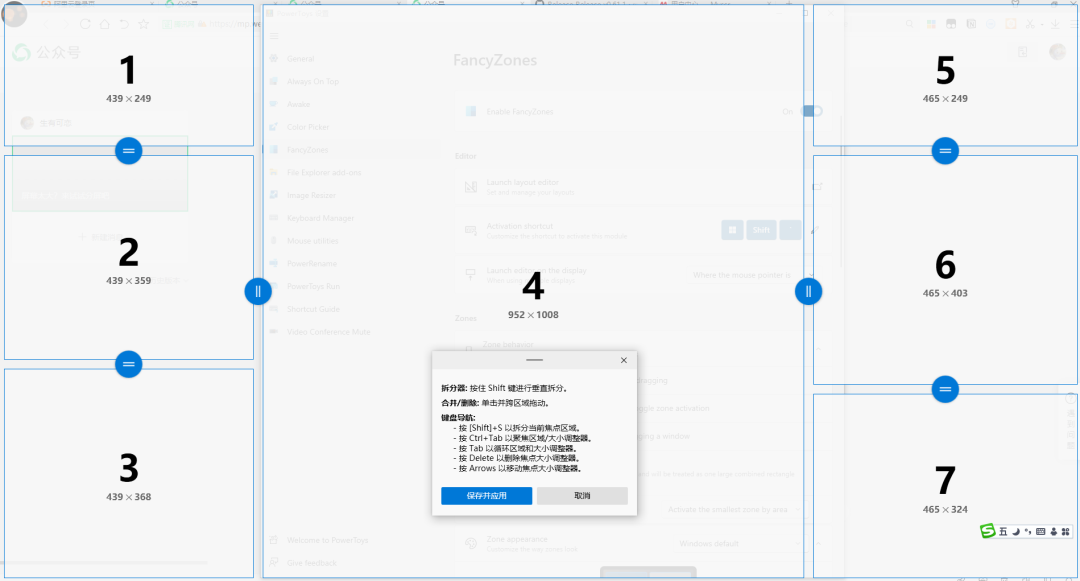Click the '拆分器: 按住 Shift 键进行垂直拆分' hint line

click(x=504, y=388)
